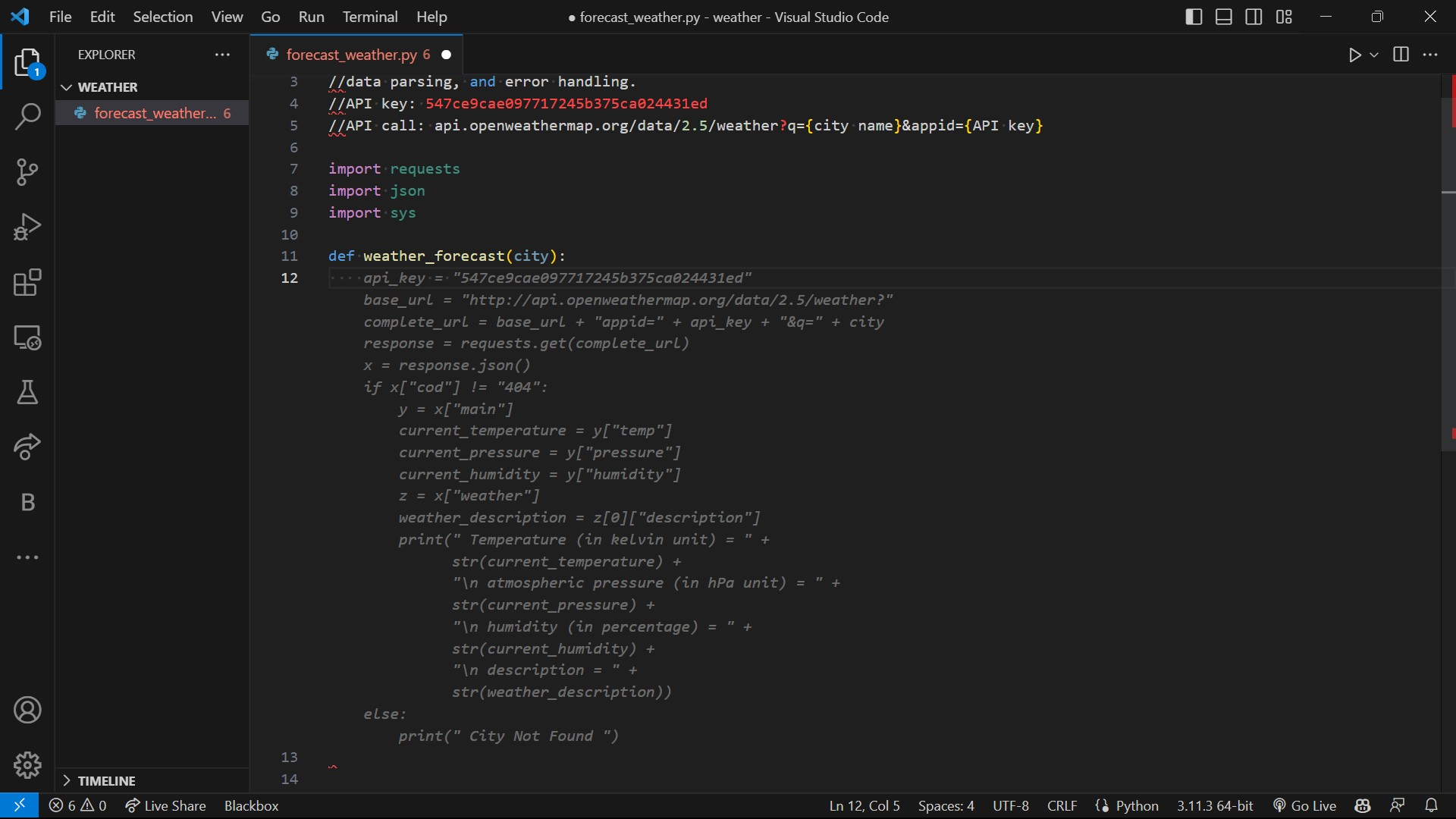Open the Live Share sidebar icon
1456x819 pixels.
(x=28, y=447)
